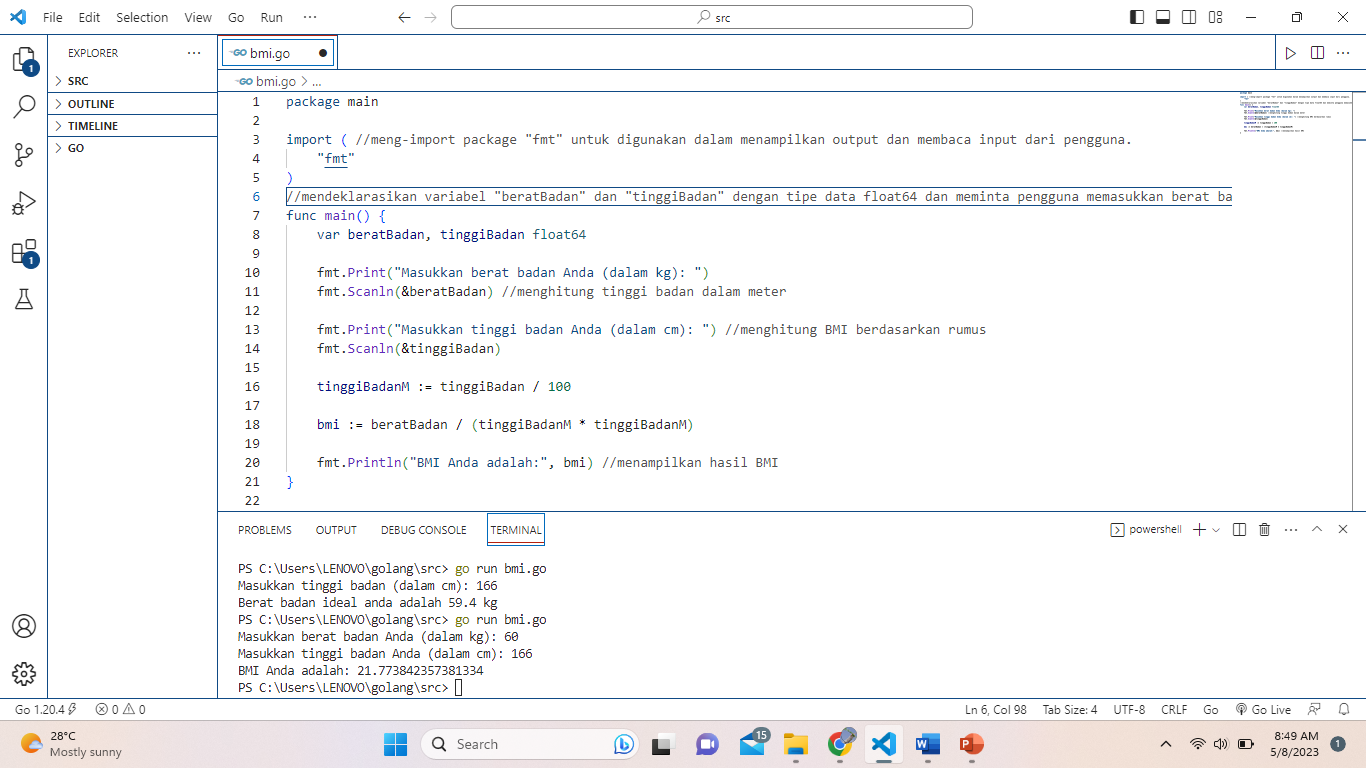Toggle the primary side bar layout

(x=1137, y=17)
